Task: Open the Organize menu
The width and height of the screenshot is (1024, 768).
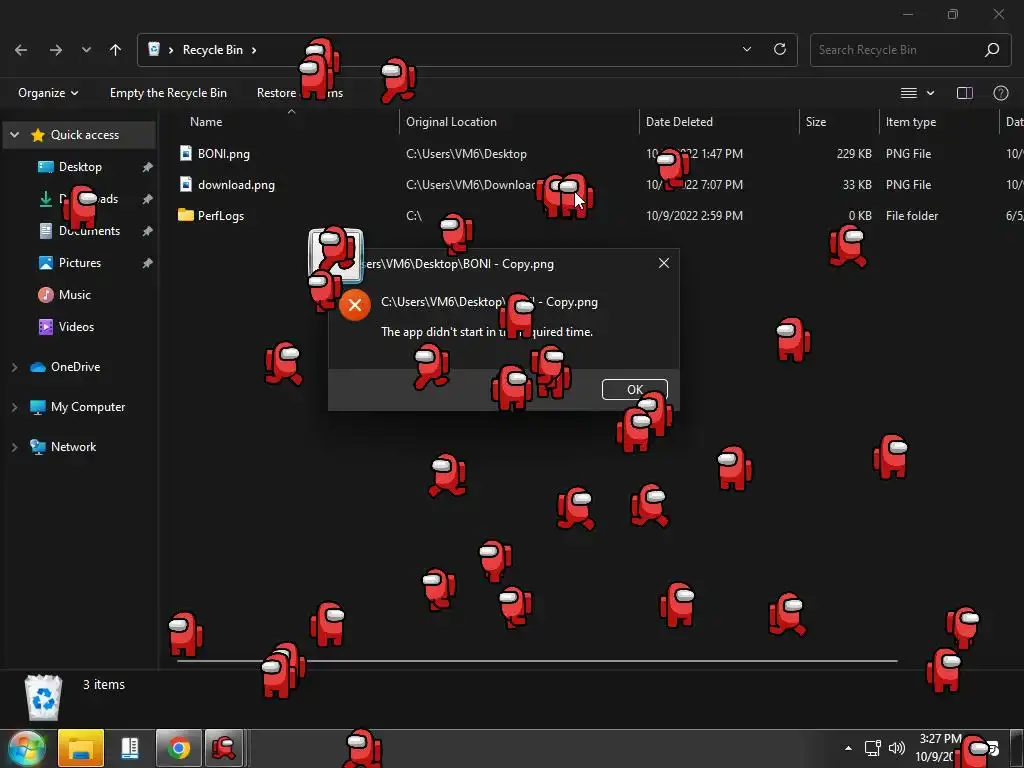Action: [48, 93]
